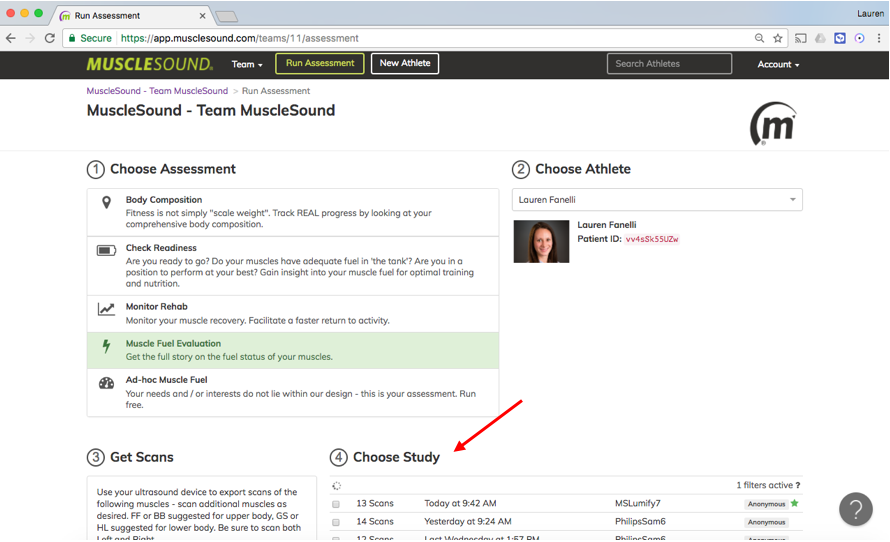Click the blue square extension icon
This screenshot has height=542, width=890.
click(840, 38)
